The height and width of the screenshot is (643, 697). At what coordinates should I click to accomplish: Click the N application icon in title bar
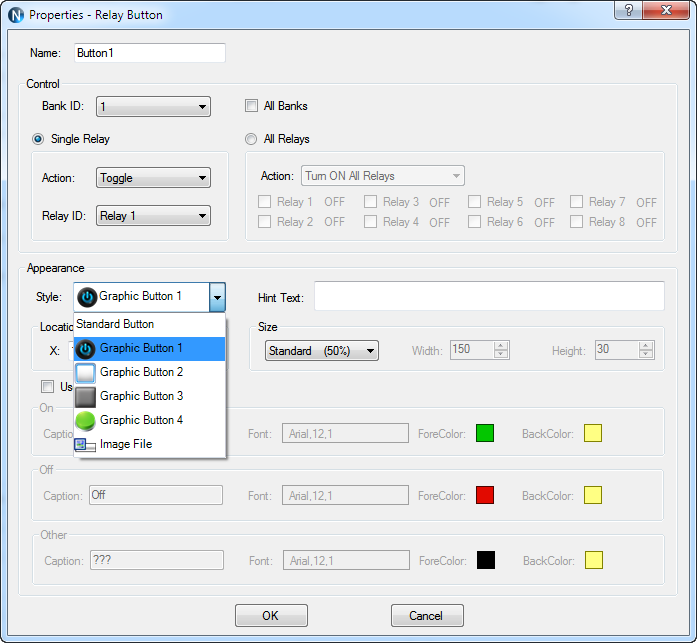point(16,15)
